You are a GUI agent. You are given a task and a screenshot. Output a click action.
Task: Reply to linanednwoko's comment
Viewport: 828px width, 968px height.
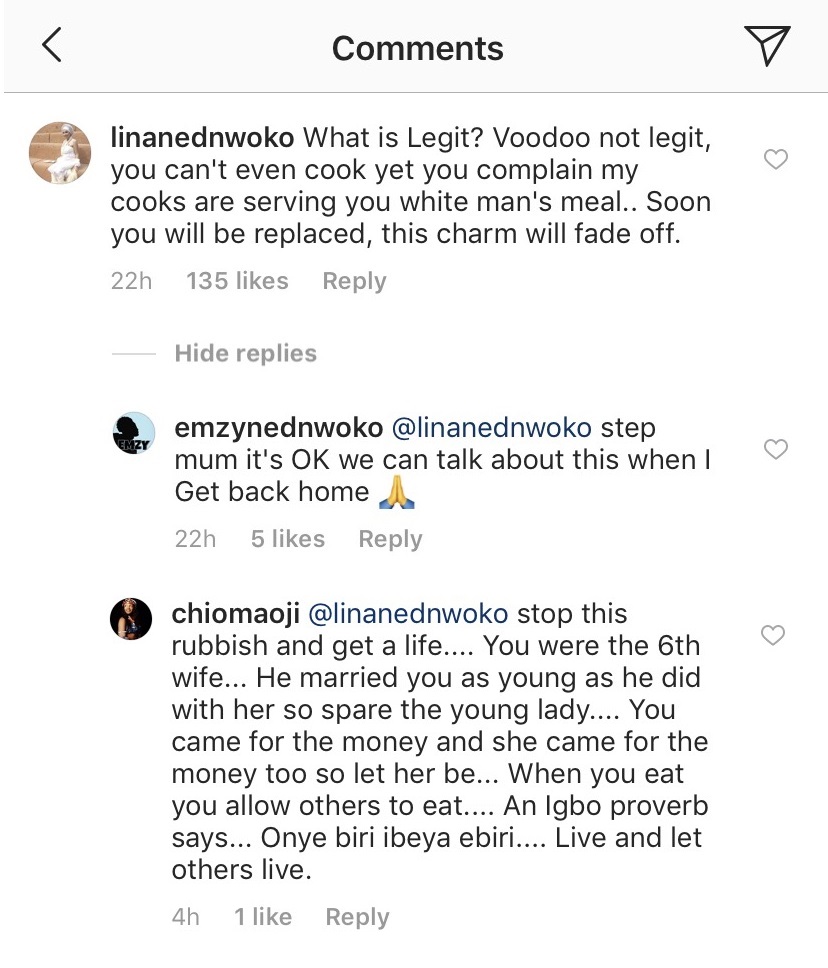(x=354, y=282)
